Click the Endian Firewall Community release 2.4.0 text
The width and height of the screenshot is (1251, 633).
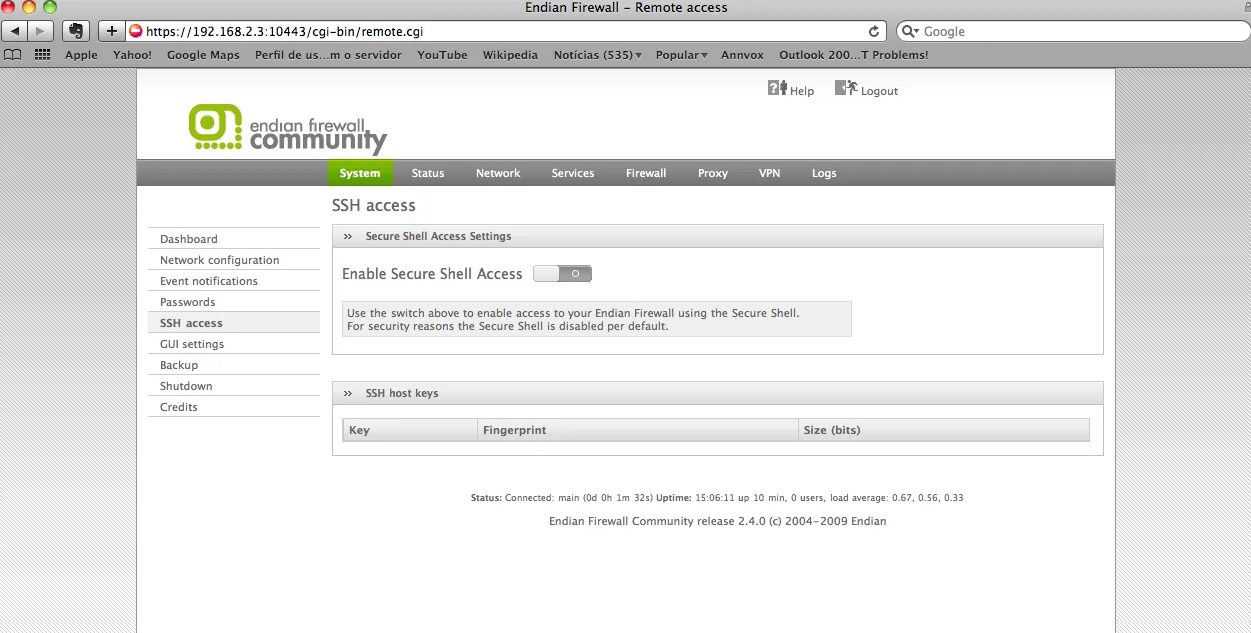[718, 521]
